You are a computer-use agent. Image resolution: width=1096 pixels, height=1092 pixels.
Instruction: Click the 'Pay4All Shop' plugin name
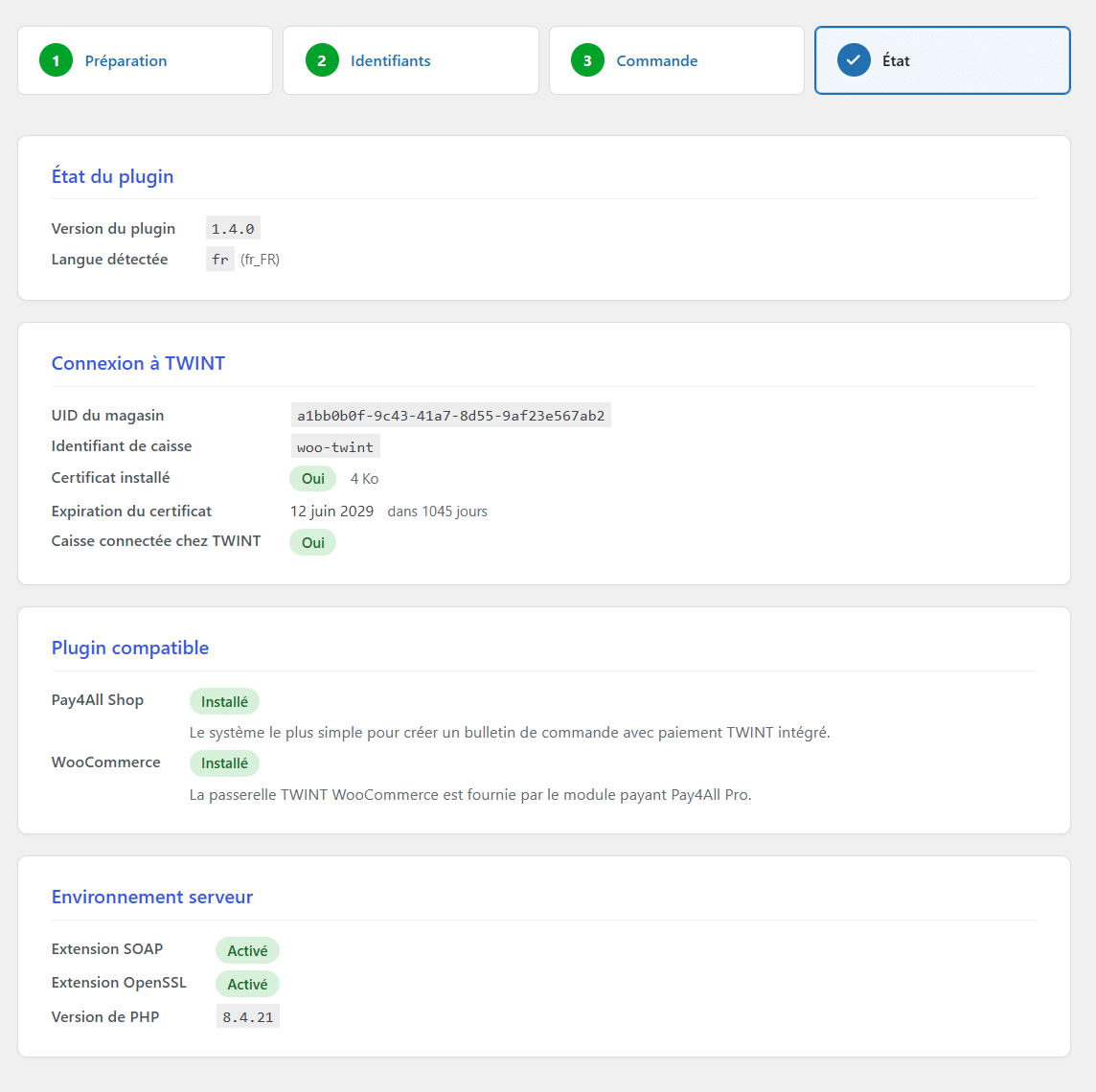[x=97, y=699]
